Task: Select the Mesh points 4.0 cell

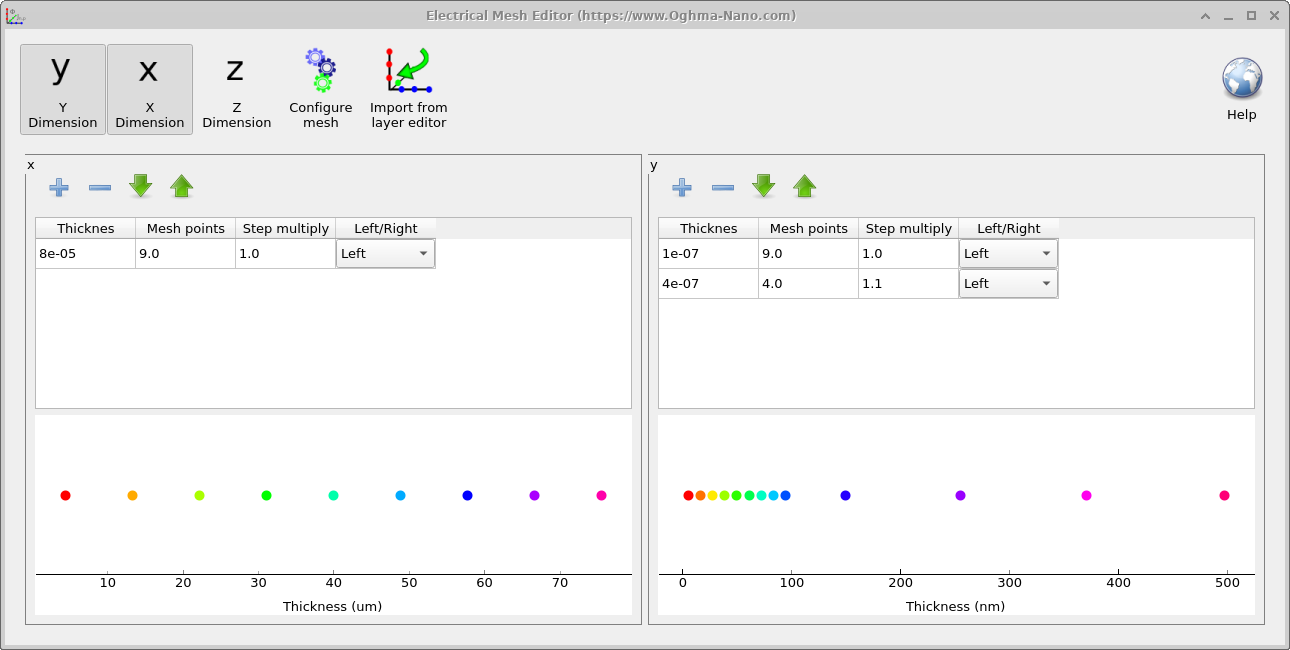Action: [x=808, y=283]
